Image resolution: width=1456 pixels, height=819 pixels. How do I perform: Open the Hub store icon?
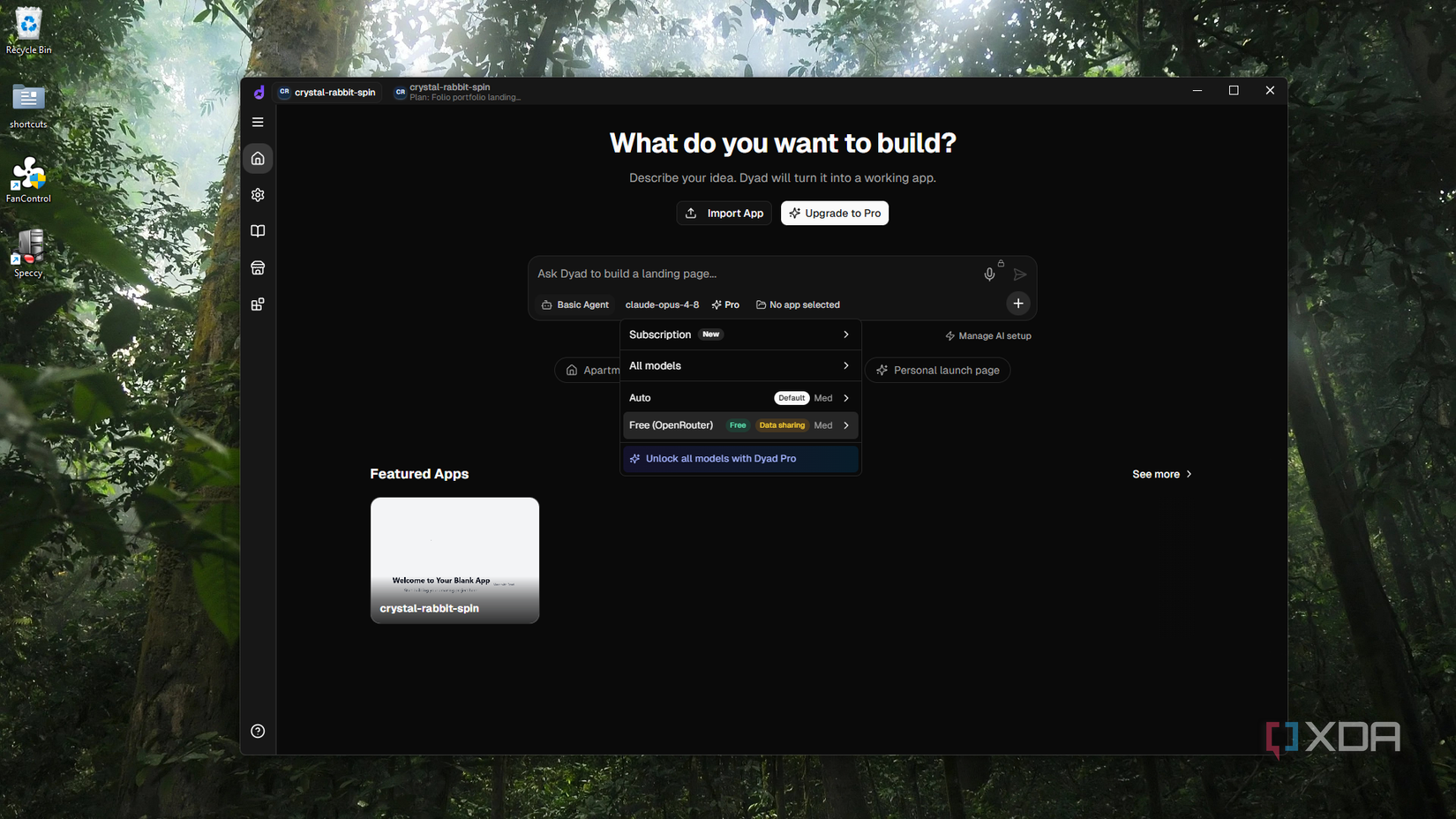pyautogui.click(x=258, y=267)
